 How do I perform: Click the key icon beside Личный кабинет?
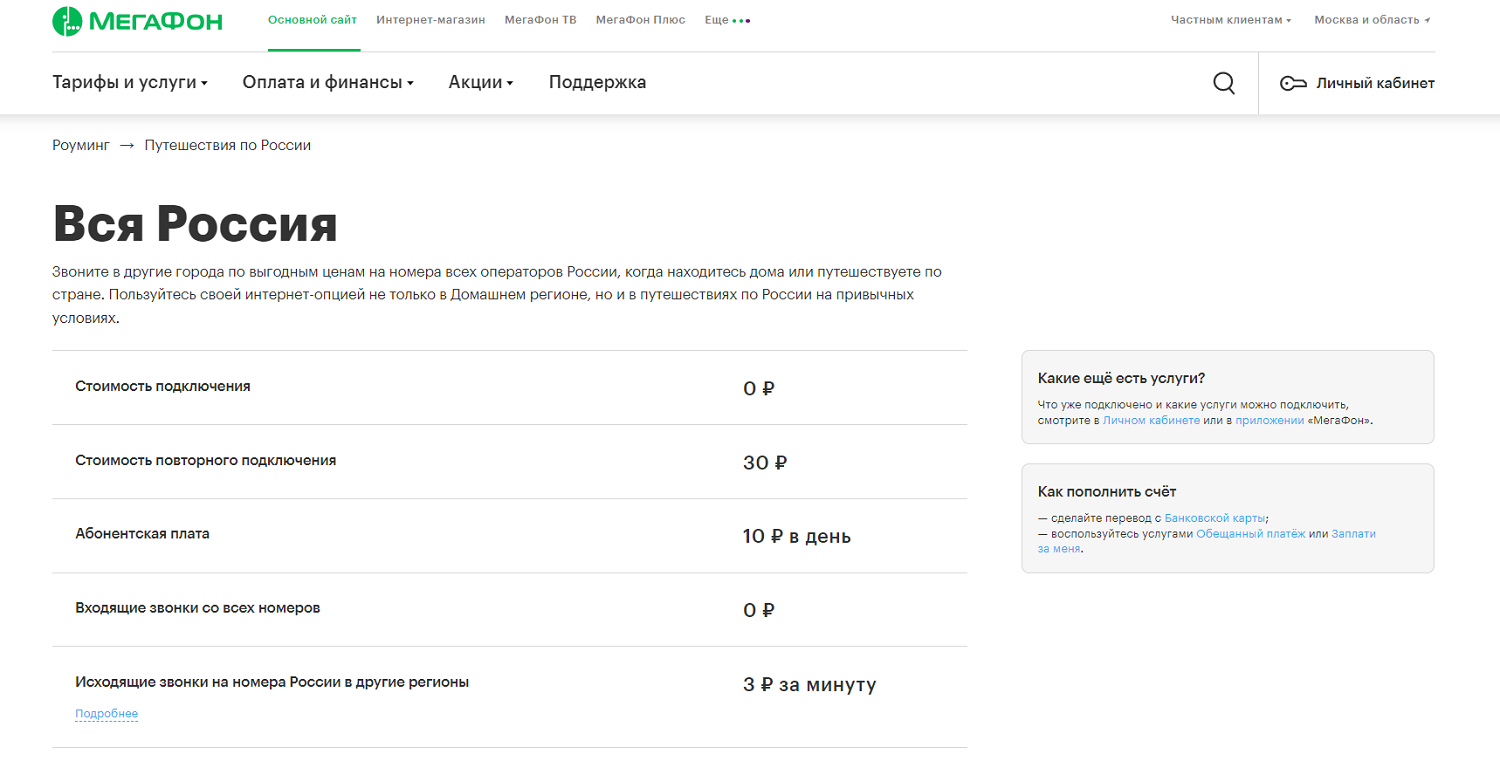[x=1293, y=84]
